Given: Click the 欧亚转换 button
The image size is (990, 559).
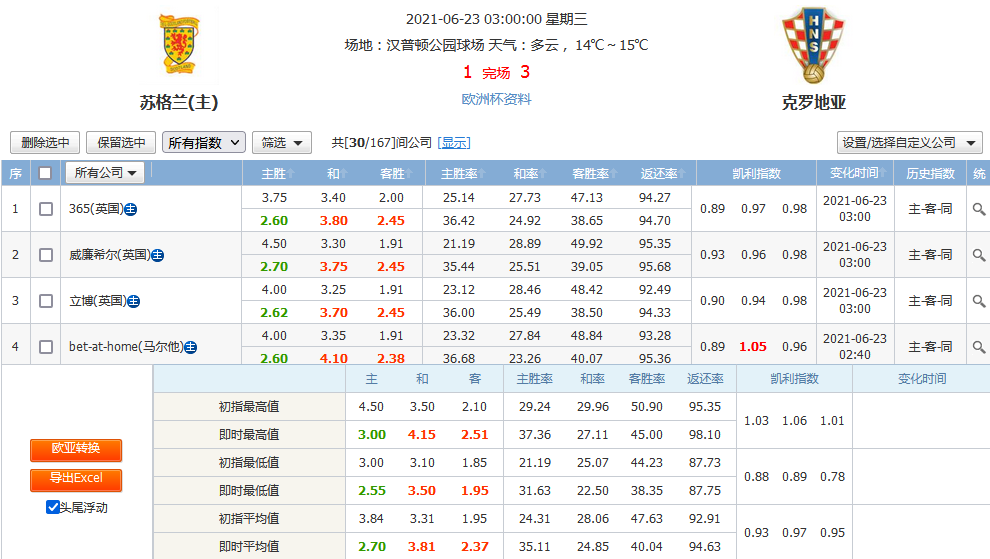Looking at the screenshot, I should [x=76, y=448].
